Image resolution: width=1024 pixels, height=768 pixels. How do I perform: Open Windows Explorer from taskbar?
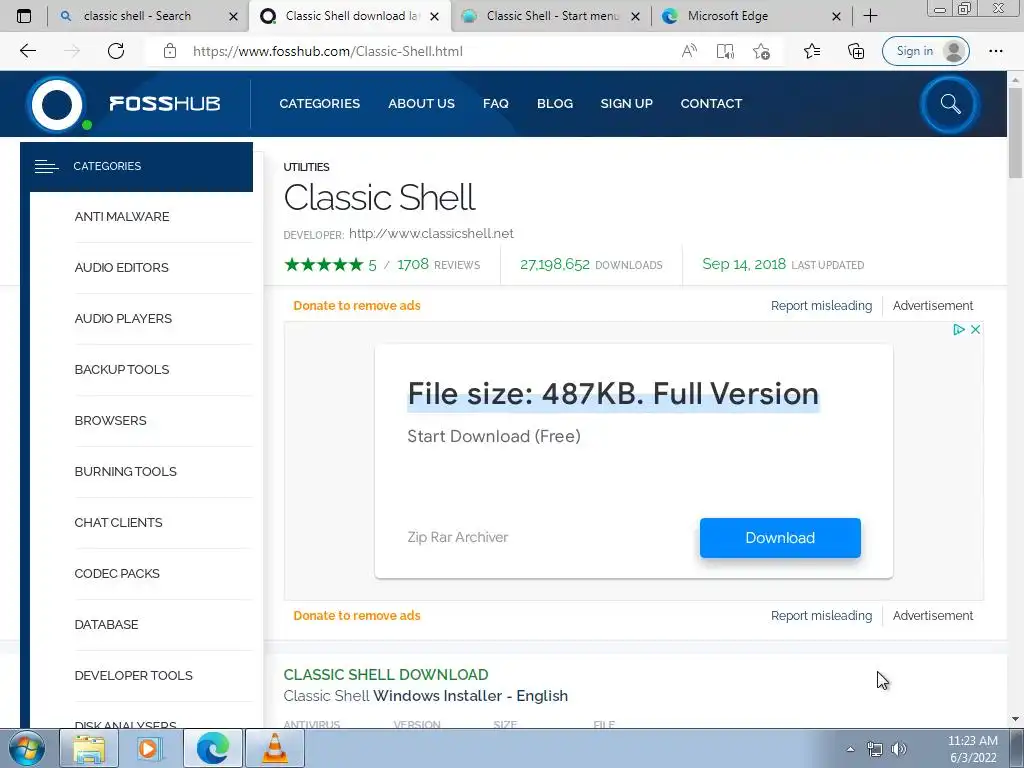pos(89,748)
